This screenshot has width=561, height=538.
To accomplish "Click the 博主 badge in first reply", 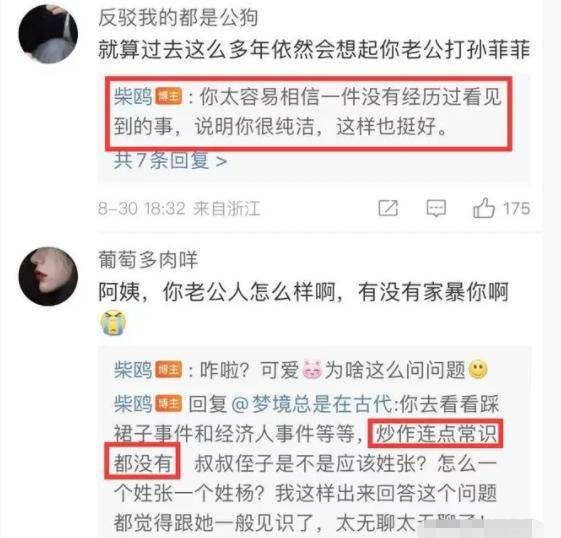I will [169, 97].
